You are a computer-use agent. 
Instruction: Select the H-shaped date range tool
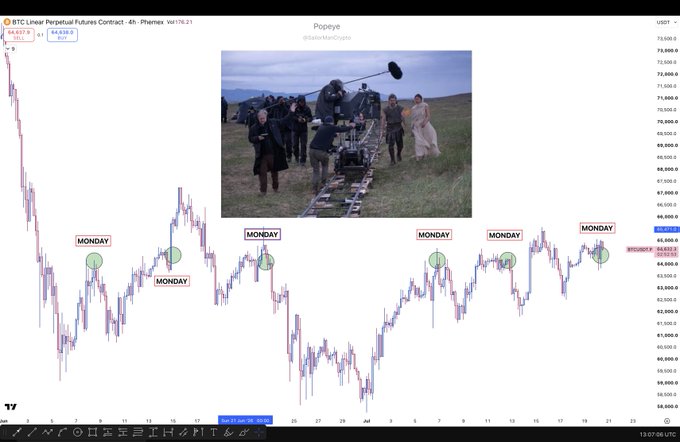[168, 432]
